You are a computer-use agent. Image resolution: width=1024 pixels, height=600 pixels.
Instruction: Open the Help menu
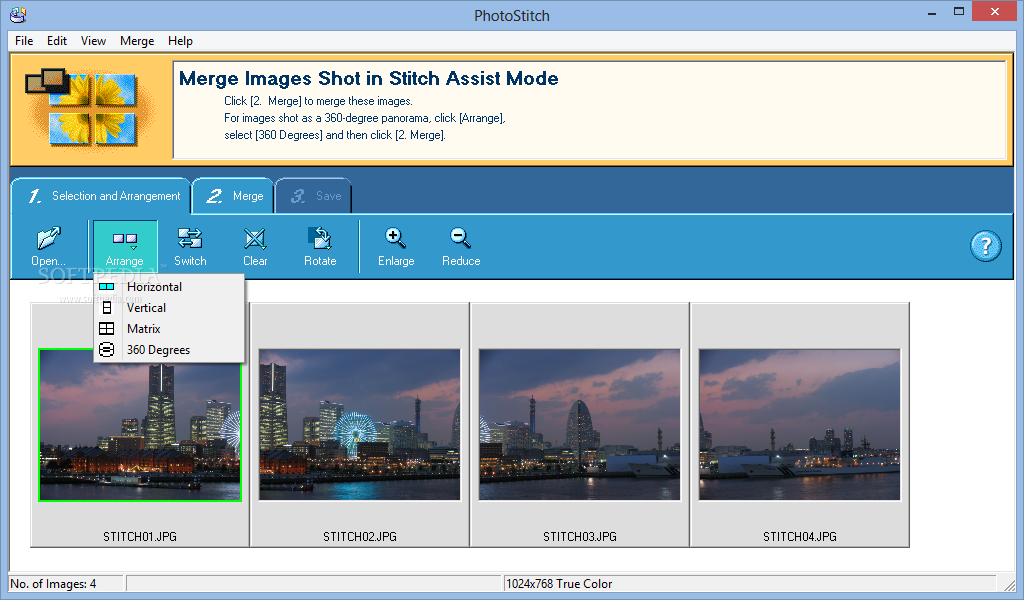point(180,40)
